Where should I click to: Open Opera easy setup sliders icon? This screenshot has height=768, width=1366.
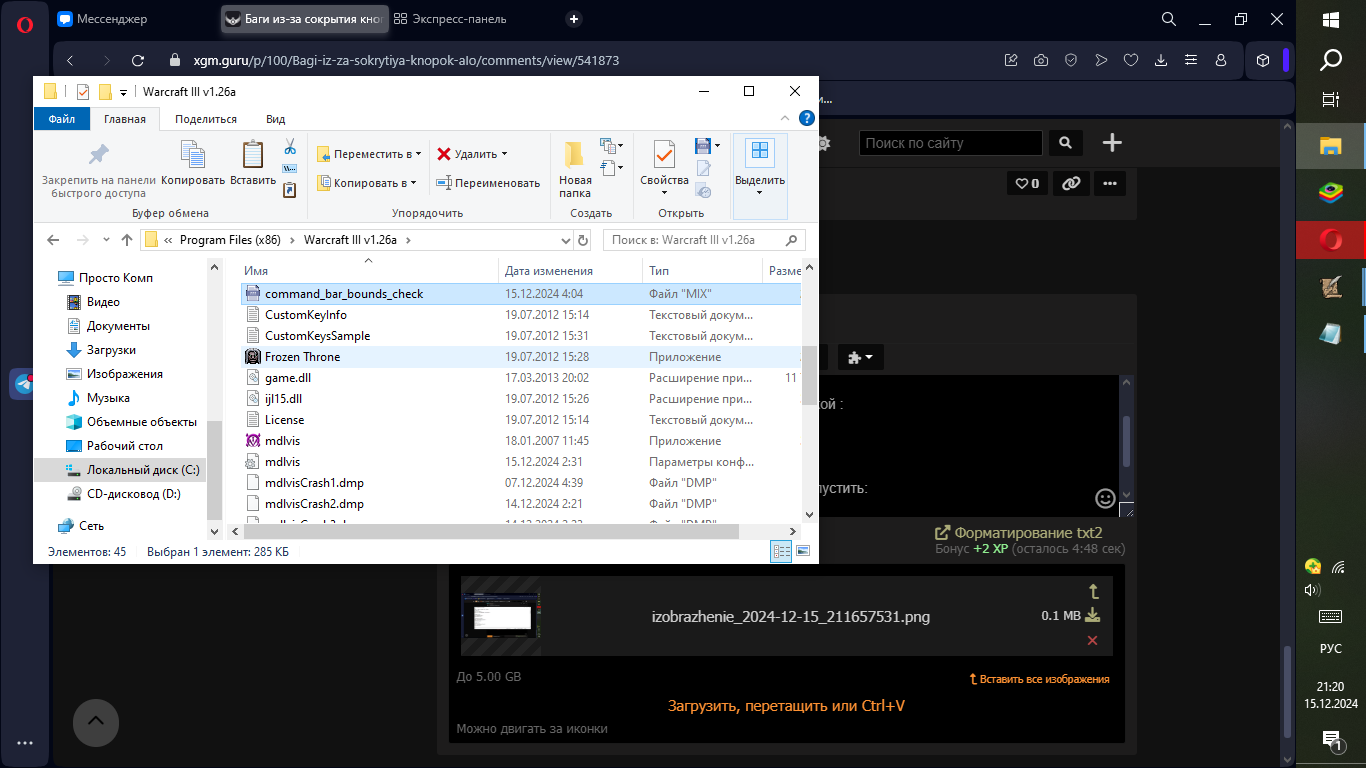[x=1191, y=60]
